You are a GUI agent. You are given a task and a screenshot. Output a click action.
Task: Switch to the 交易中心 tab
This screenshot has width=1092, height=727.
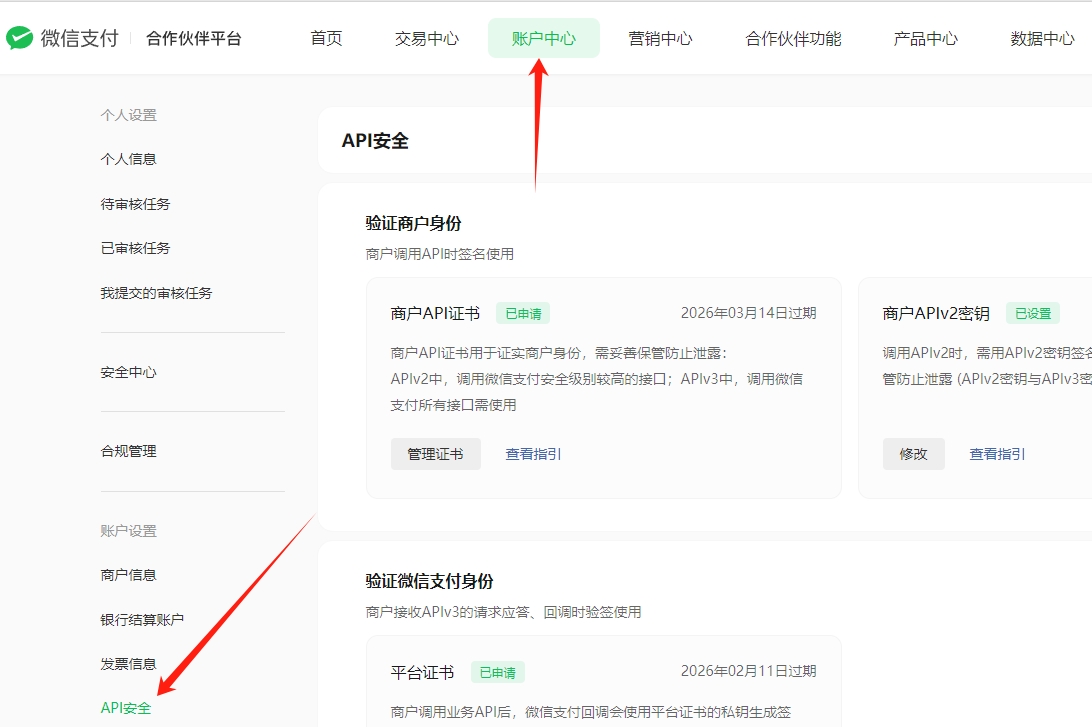427,38
